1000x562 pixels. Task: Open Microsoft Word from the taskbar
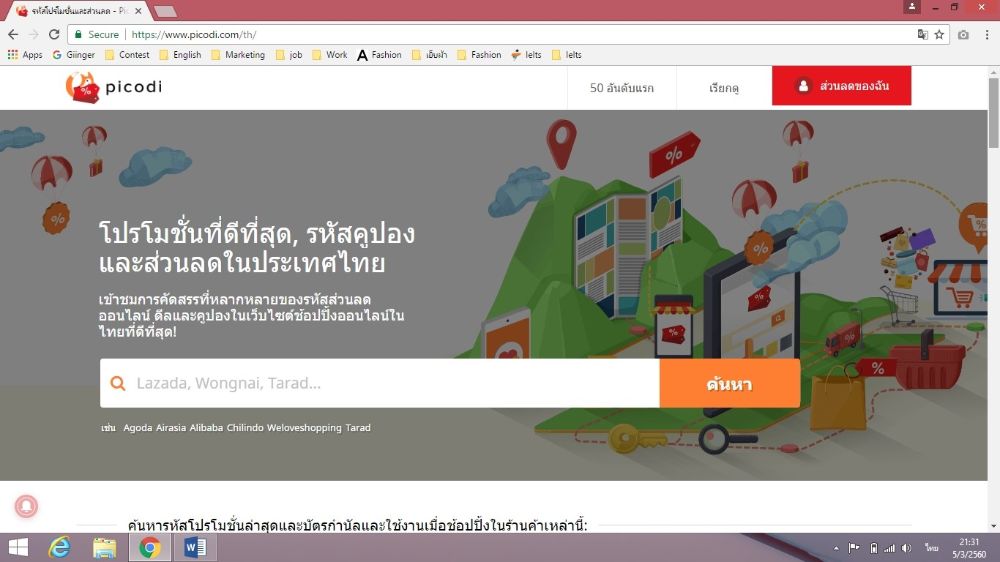195,547
